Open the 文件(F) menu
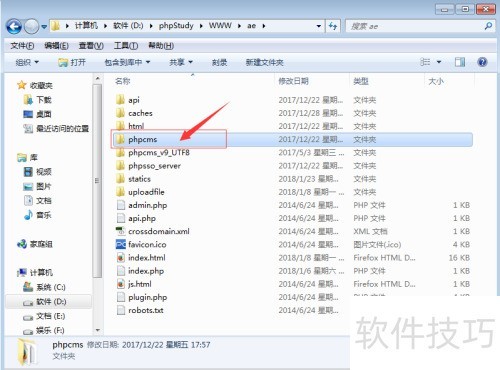The width and height of the screenshot is (500, 370). (x=22, y=46)
